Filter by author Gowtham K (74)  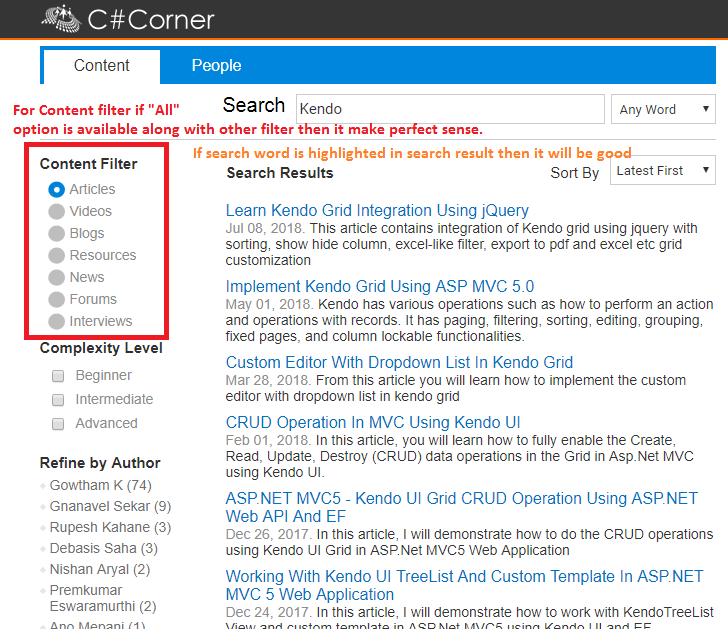[101, 485]
